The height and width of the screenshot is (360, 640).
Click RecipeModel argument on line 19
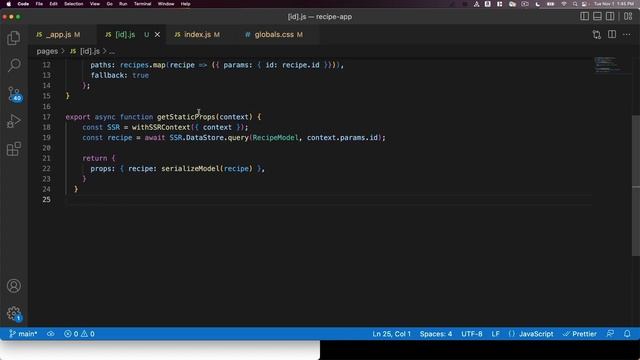(276, 138)
